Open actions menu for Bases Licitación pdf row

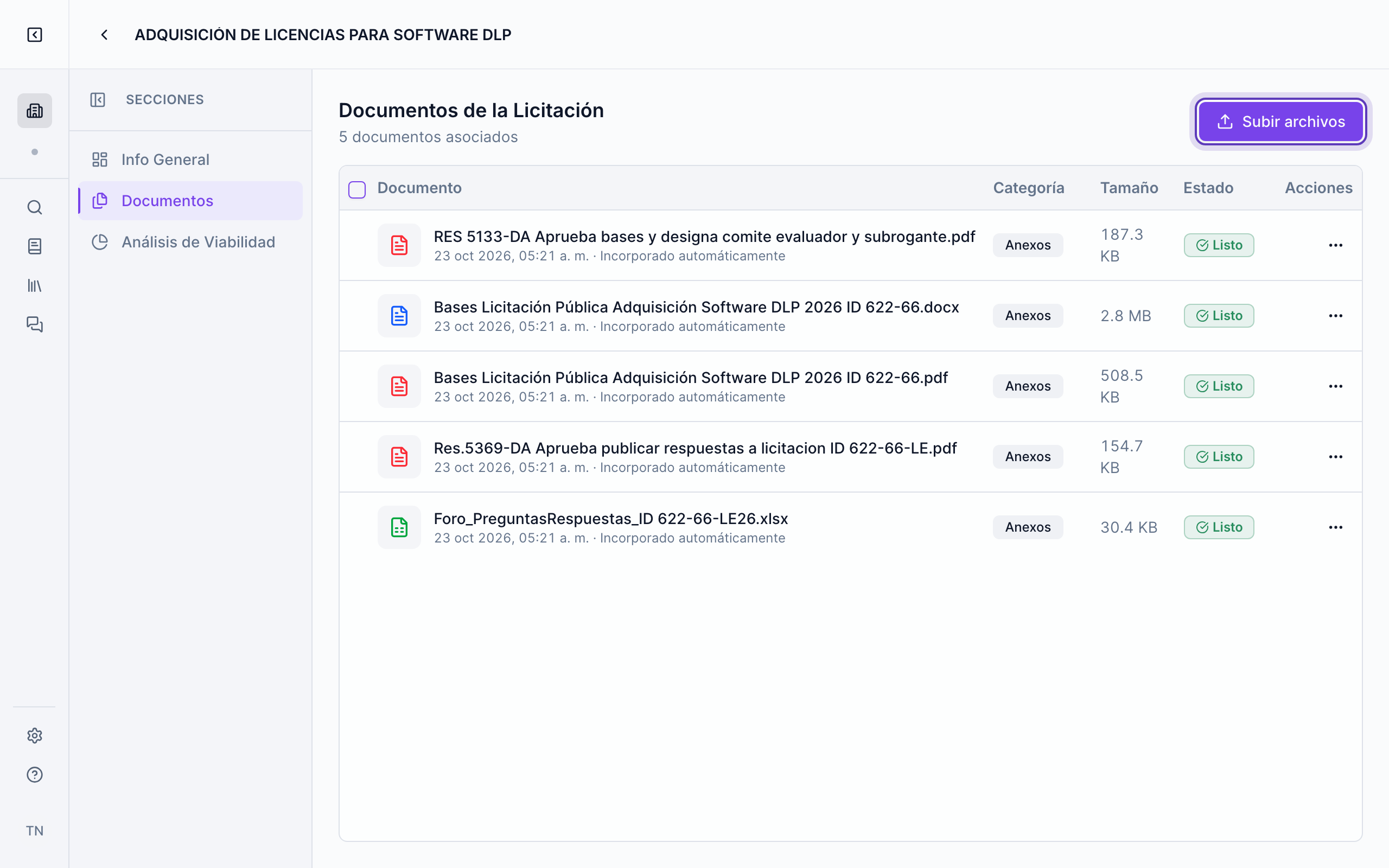1335,386
